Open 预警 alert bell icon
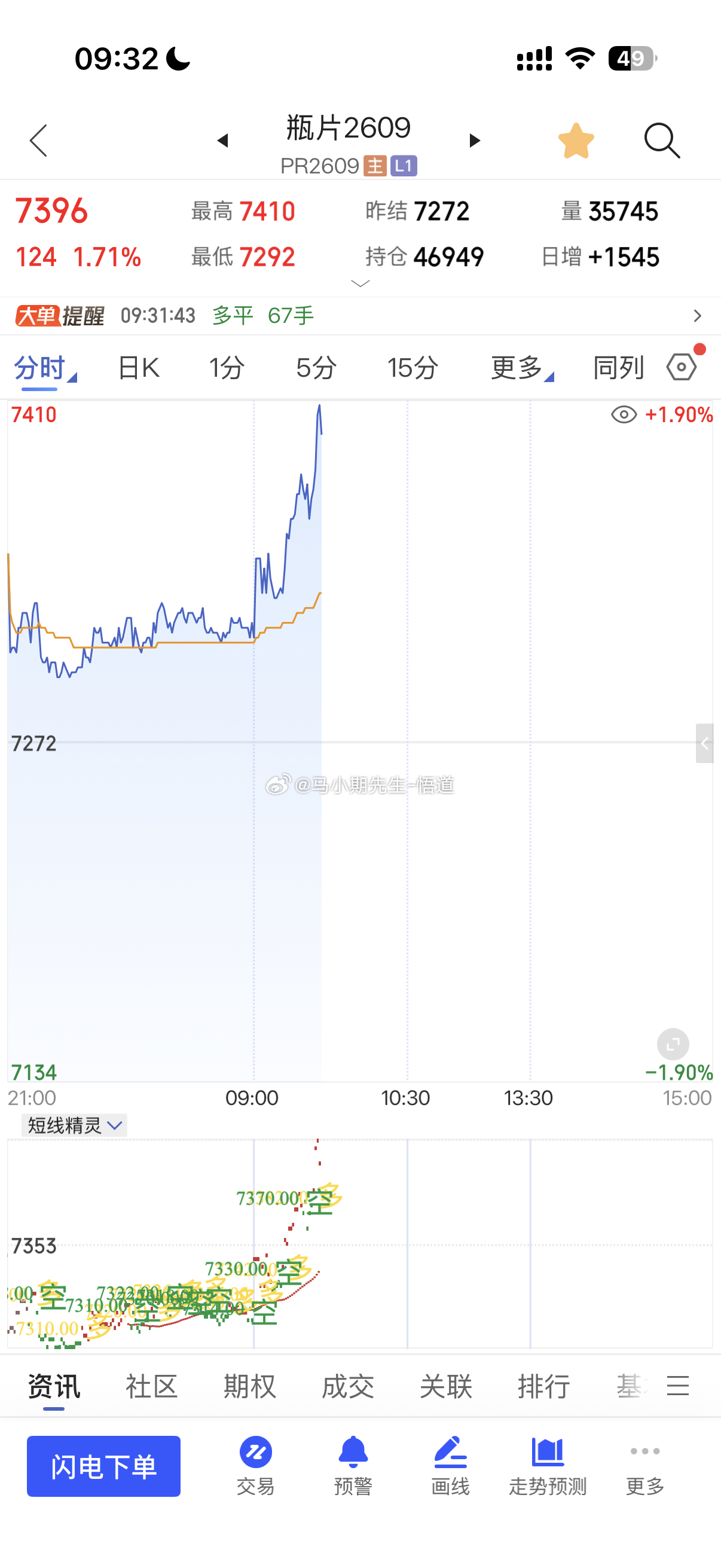This screenshot has width=721, height=1568. coord(353,1466)
